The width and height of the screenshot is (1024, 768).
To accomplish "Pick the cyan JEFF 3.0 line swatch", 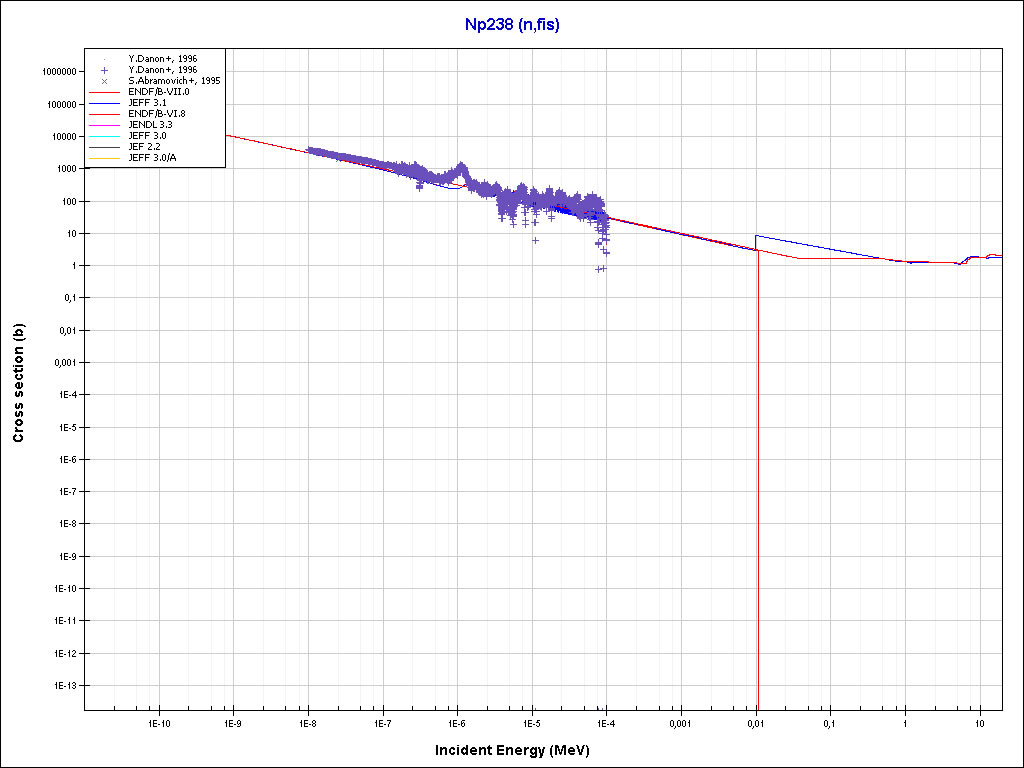I will click(x=104, y=136).
